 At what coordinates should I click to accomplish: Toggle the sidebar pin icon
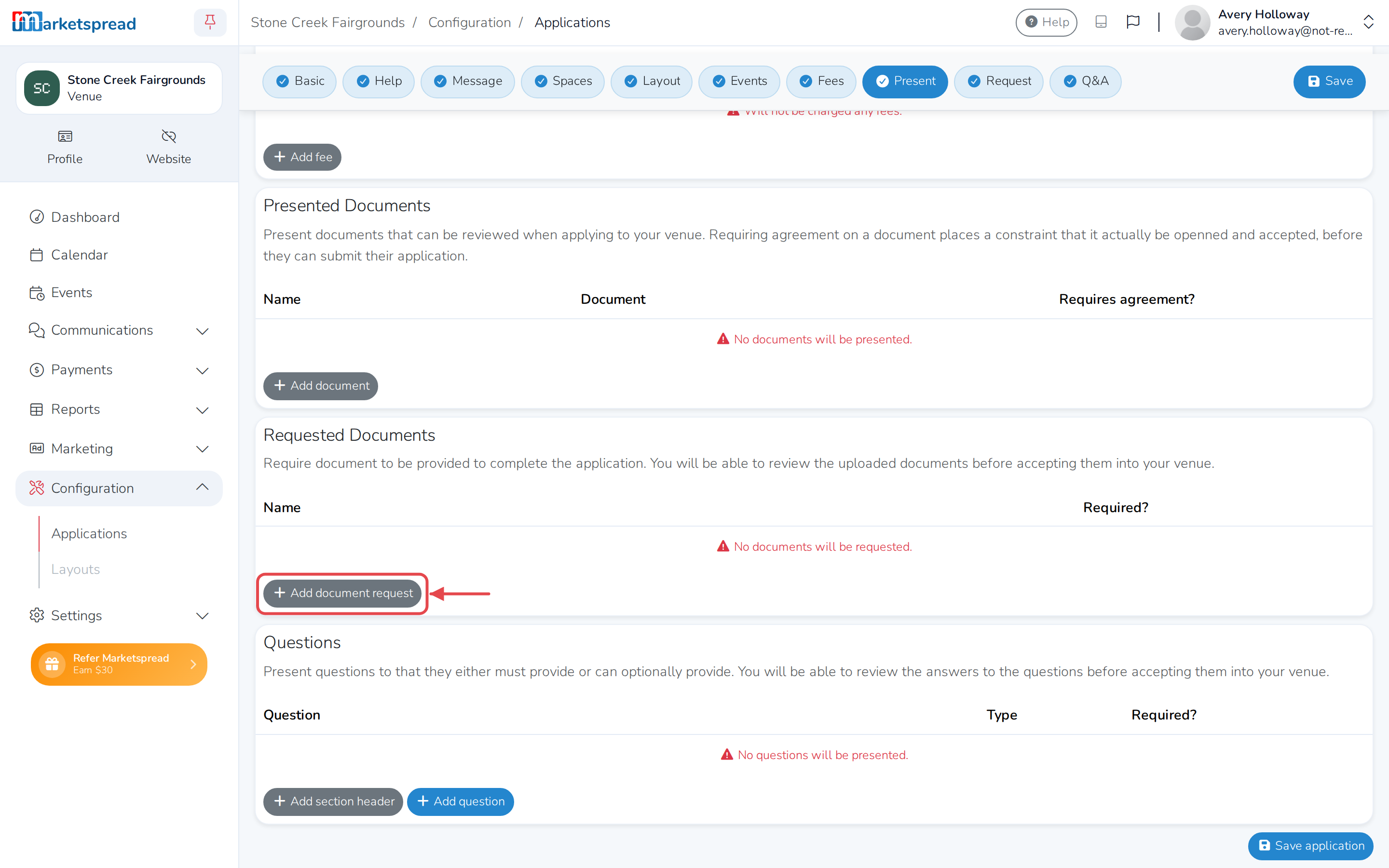210,22
